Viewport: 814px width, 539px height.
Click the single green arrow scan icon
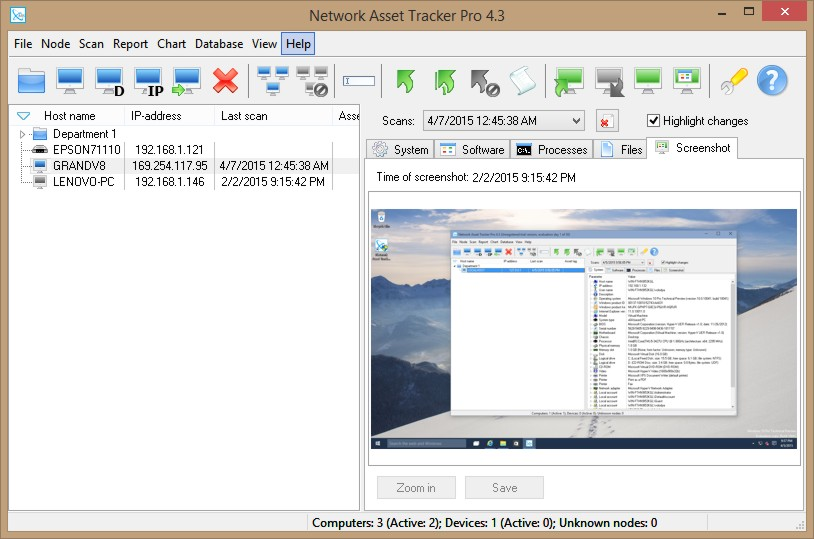405,81
